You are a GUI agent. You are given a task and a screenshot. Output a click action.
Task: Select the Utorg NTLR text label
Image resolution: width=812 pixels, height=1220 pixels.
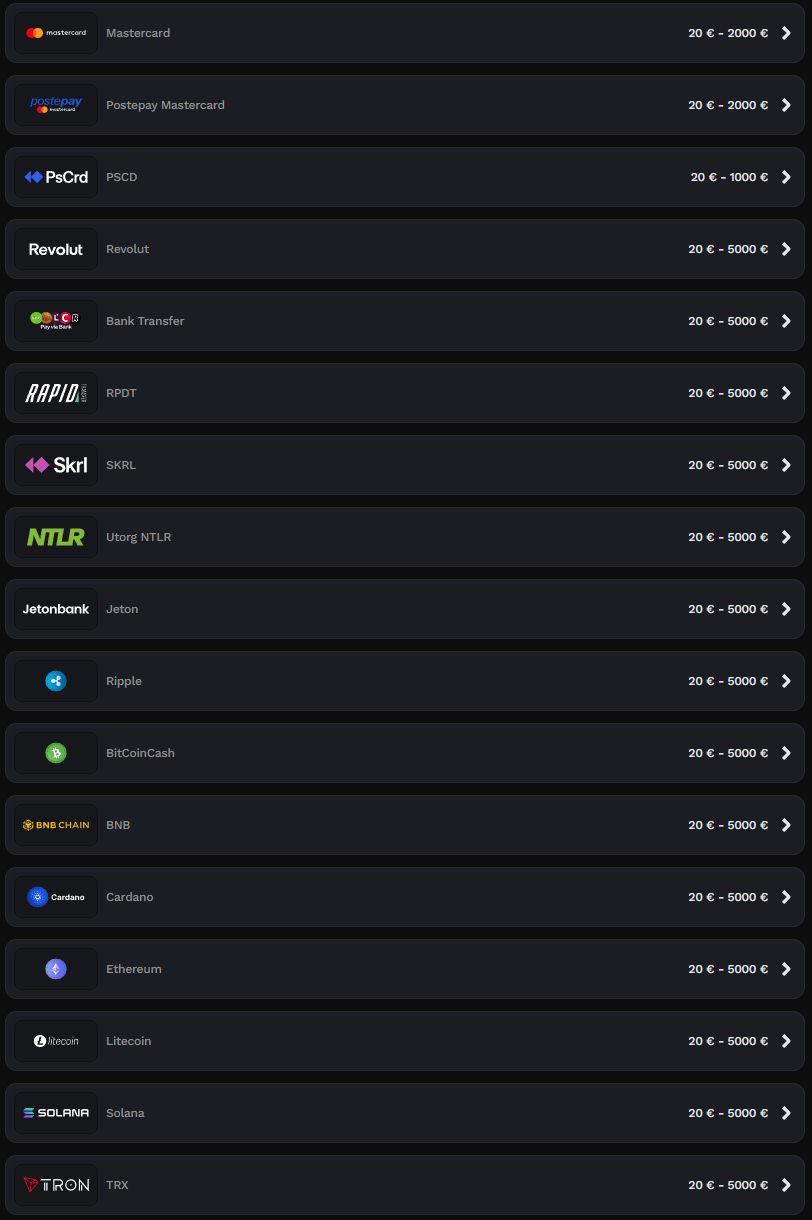[139, 537]
